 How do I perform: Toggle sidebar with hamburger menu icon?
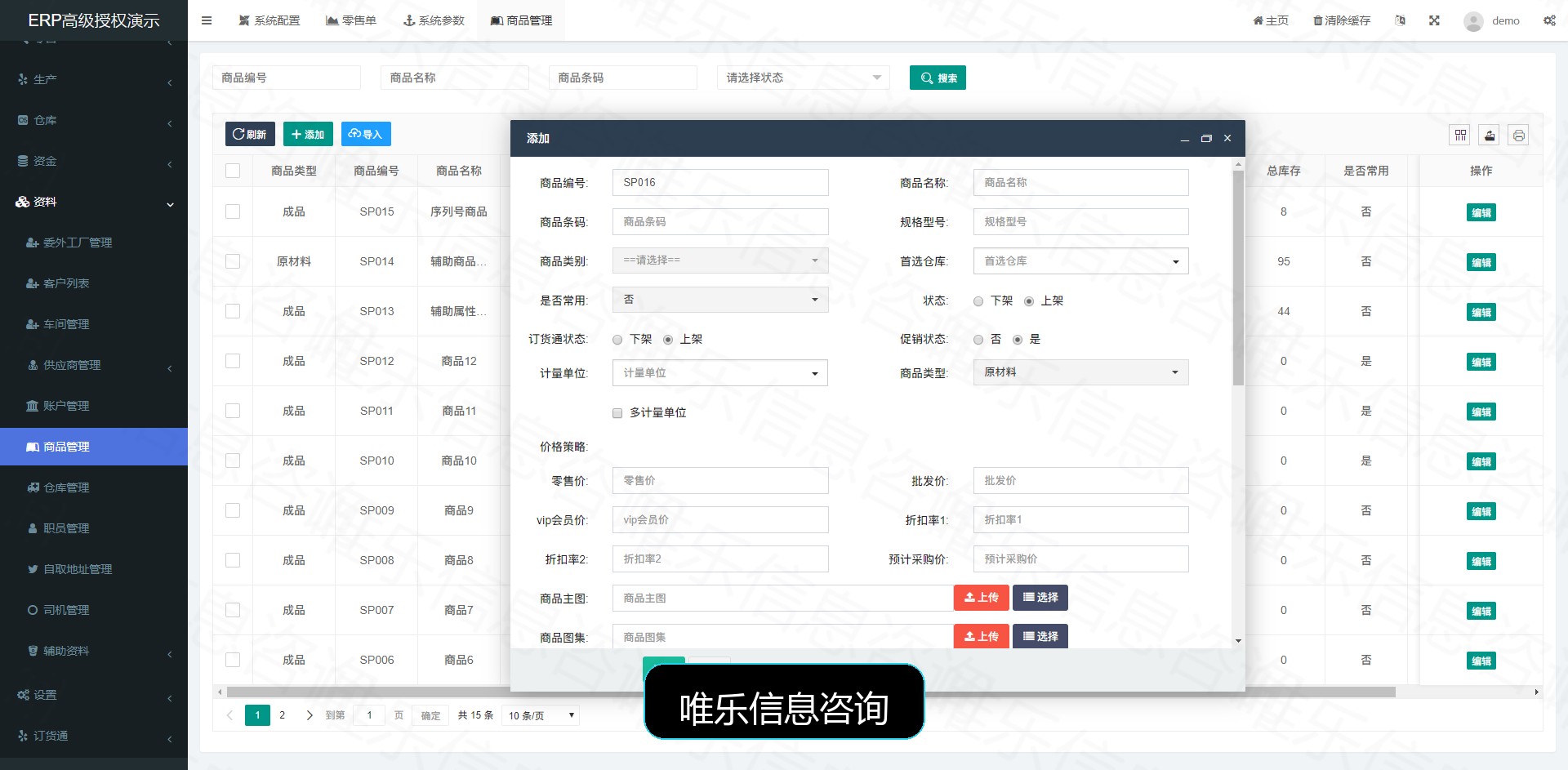tap(207, 20)
